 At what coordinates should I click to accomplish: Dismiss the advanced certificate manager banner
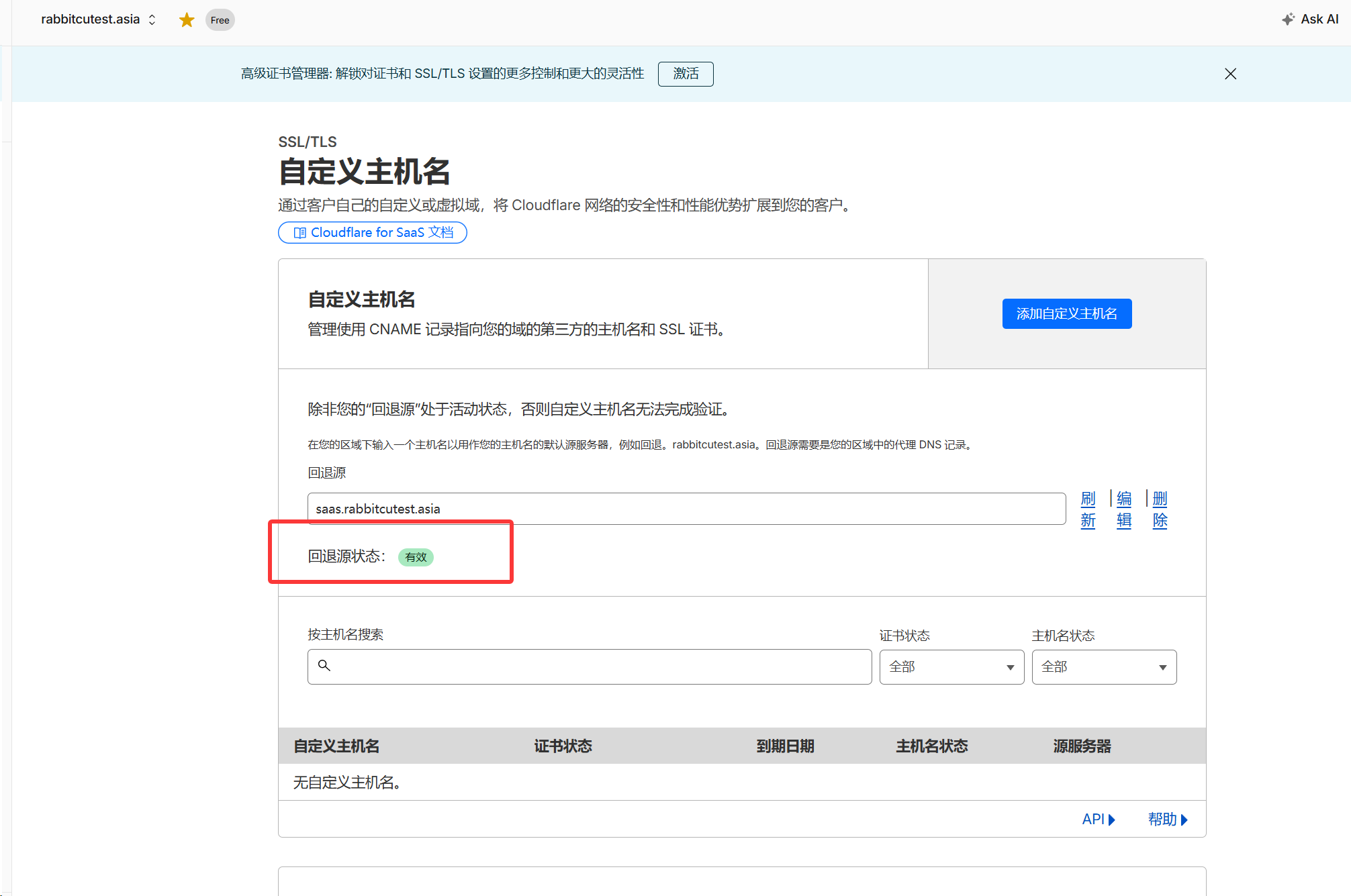[1230, 74]
